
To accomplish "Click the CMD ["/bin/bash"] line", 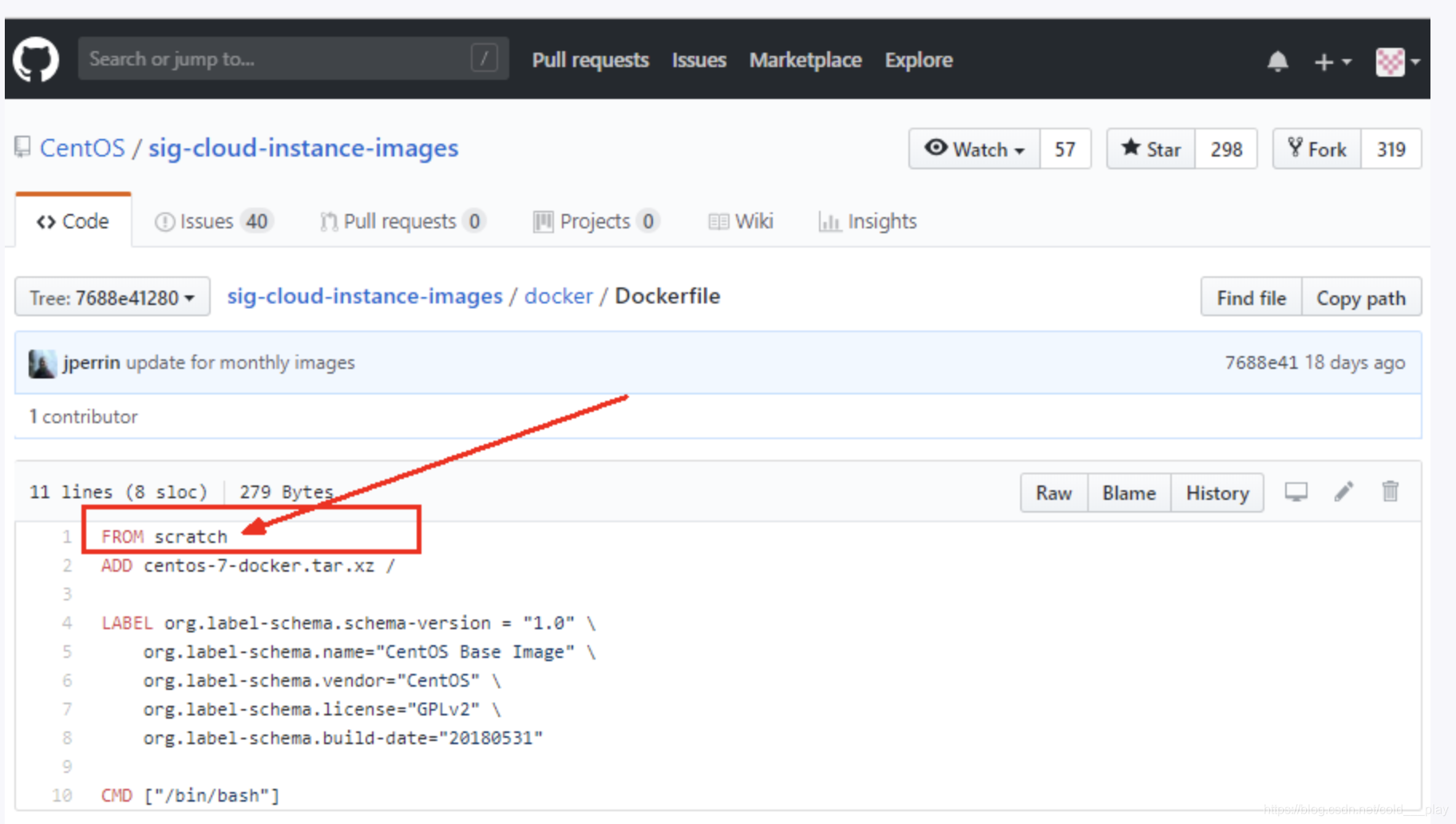I will tap(190, 795).
